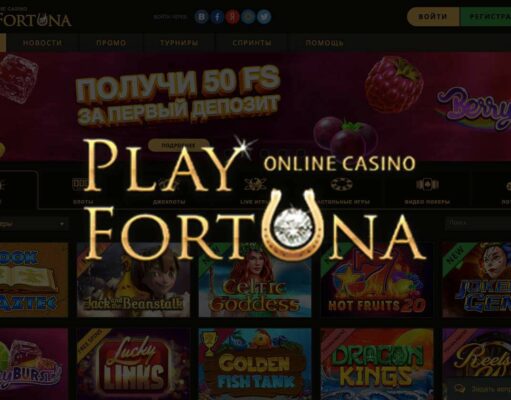The width and height of the screenshot is (511, 400).
Task: Click the red Yandex login icon
Action: 232,17
